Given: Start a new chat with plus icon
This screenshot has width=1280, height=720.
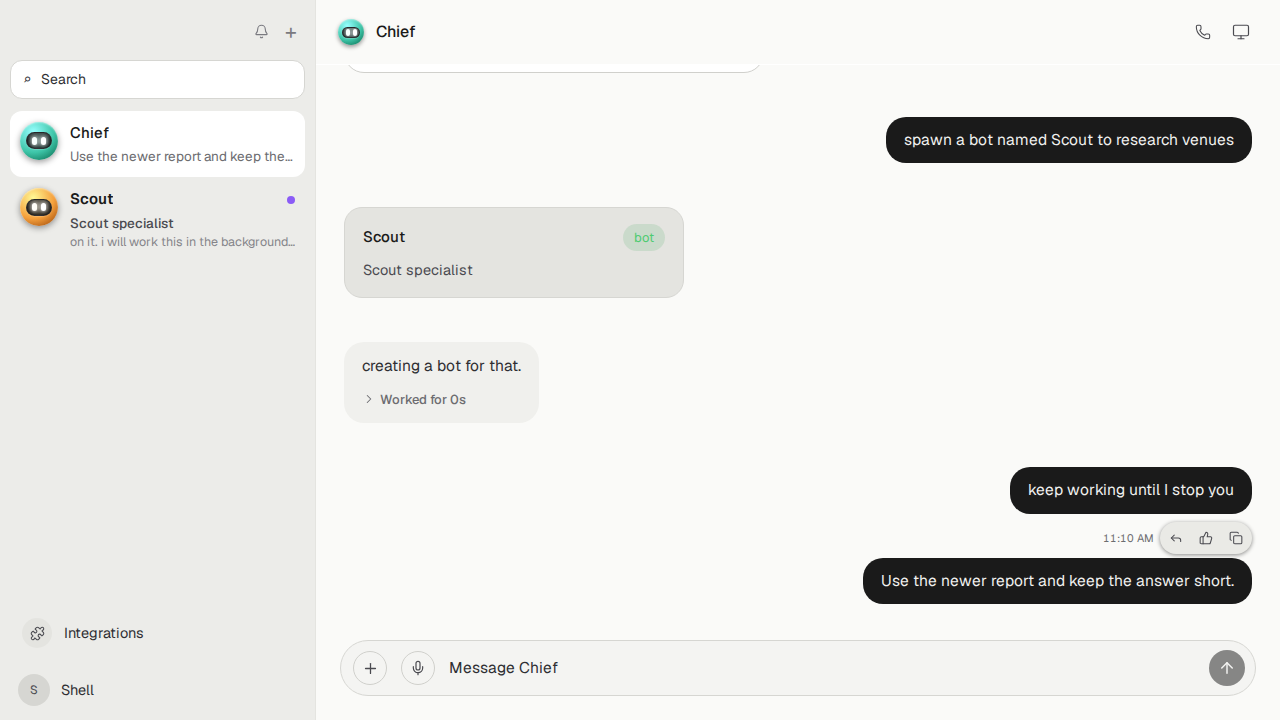Looking at the screenshot, I should 291,32.
